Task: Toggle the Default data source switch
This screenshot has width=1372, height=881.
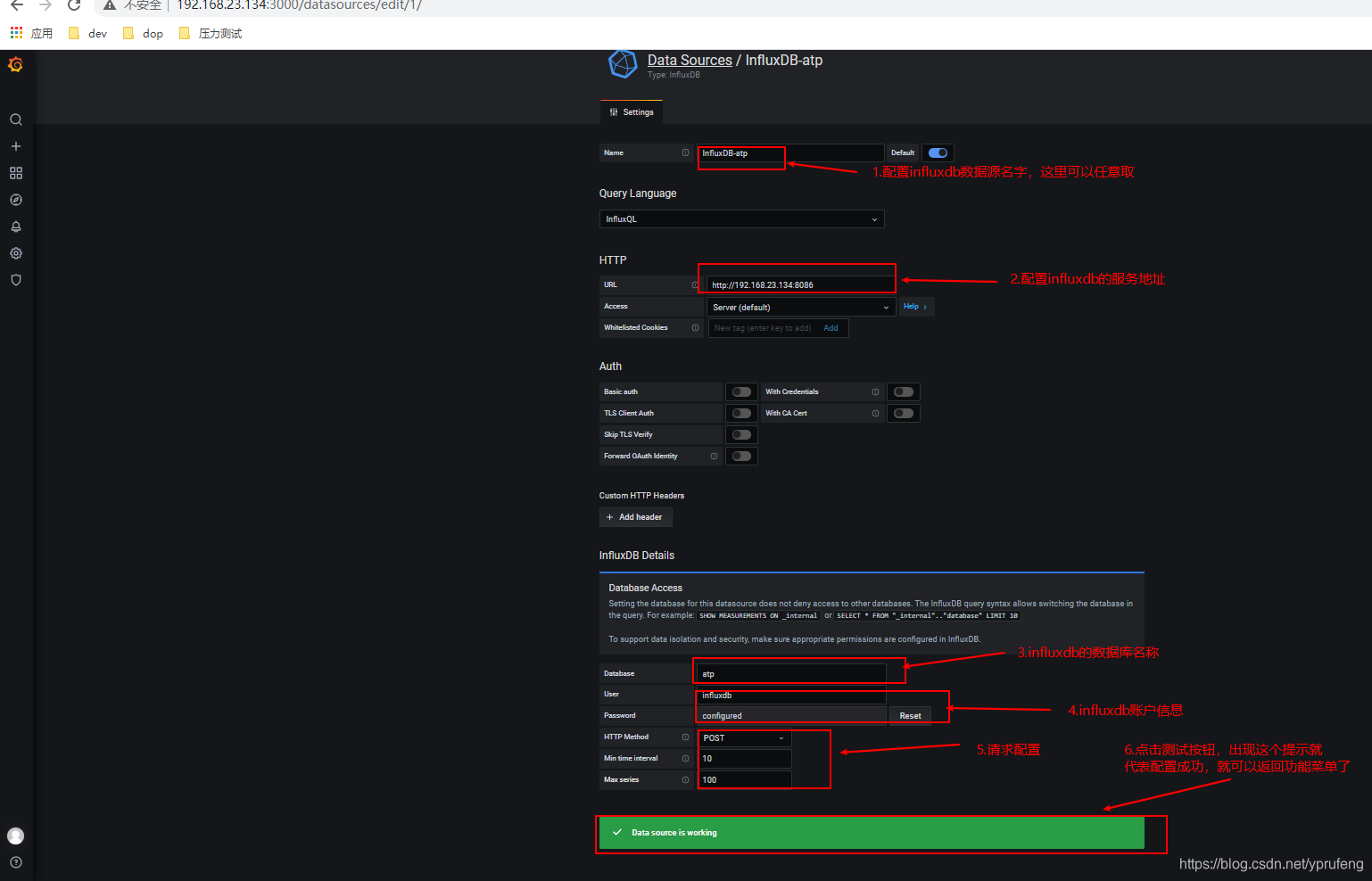Action: (938, 152)
